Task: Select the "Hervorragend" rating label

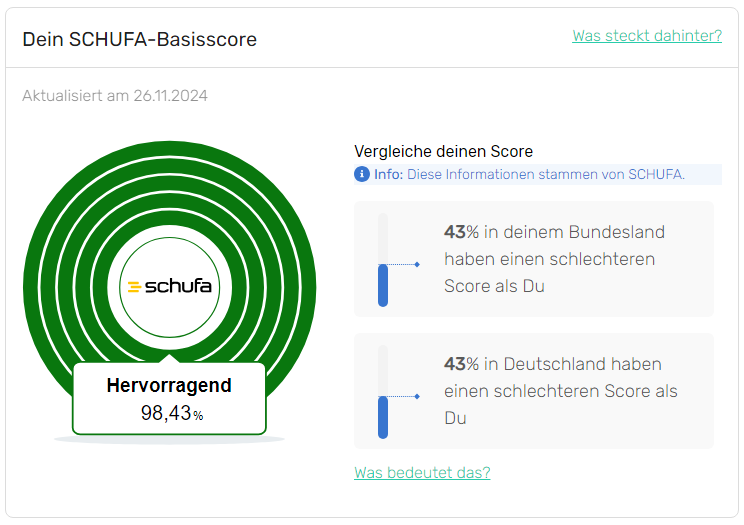Action: 169,386
